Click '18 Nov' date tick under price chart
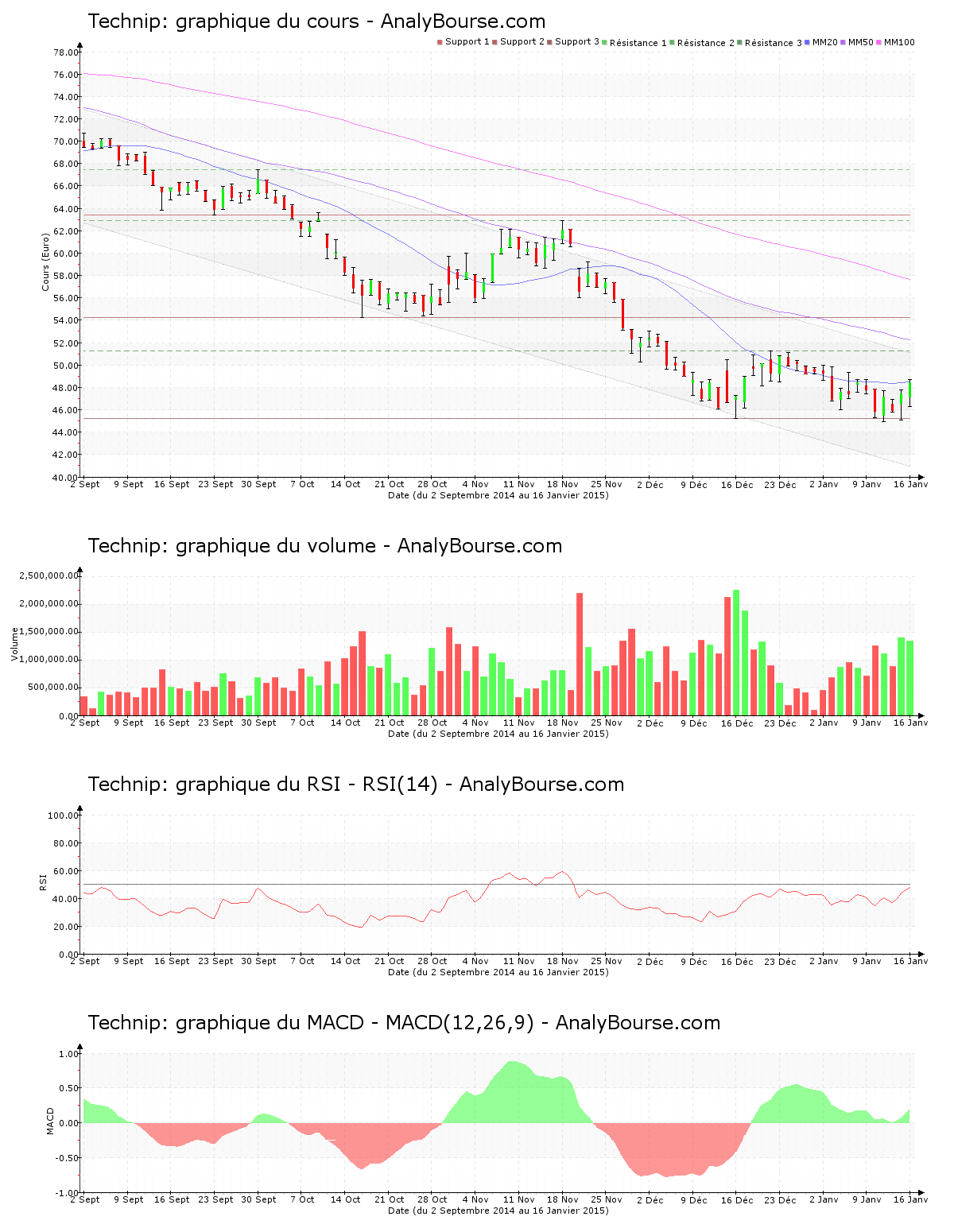The height and width of the screenshot is (1232, 954). (x=563, y=484)
